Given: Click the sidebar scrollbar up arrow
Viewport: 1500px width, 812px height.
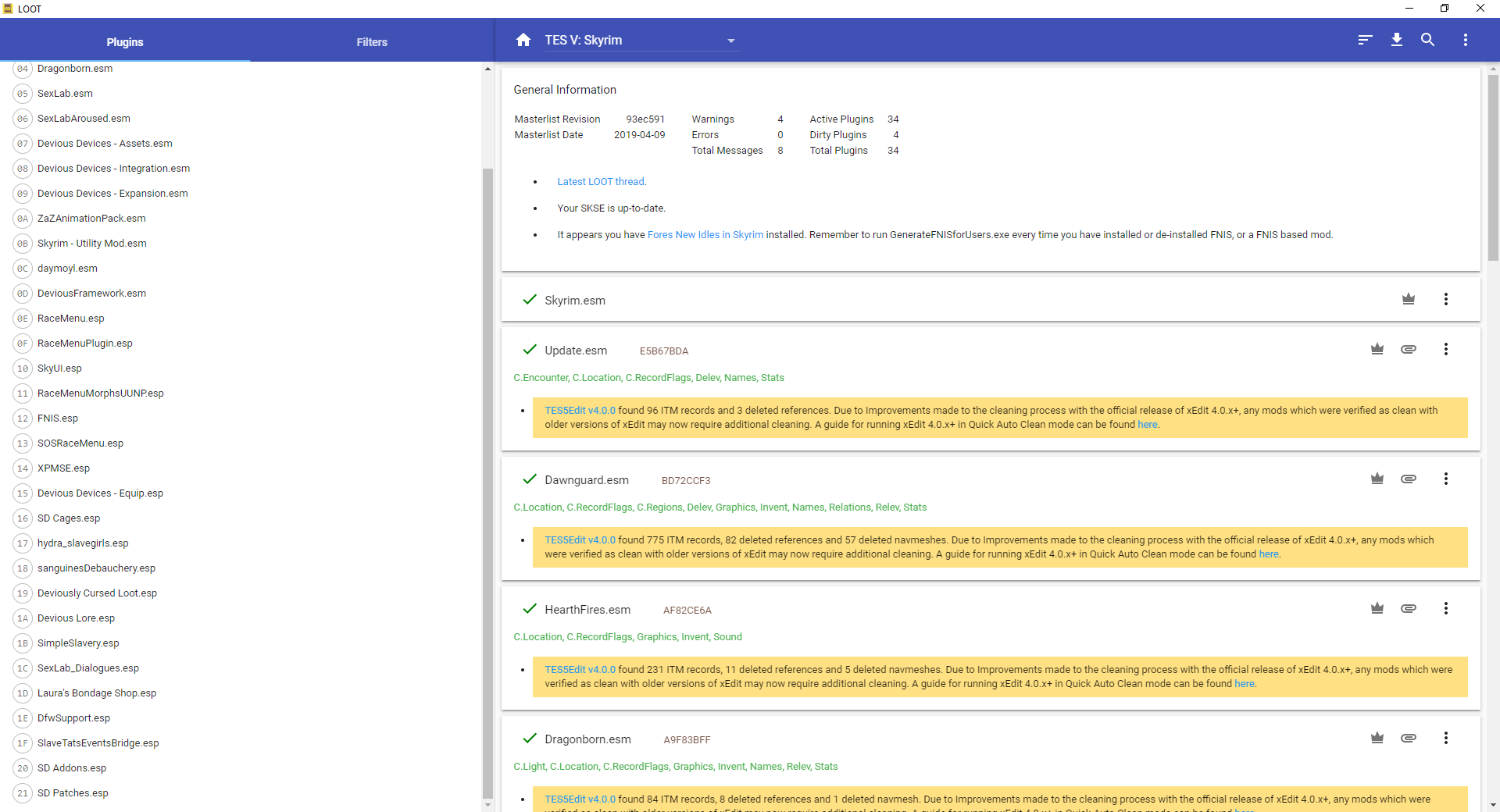Looking at the screenshot, I should pyautogui.click(x=487, y=69).
